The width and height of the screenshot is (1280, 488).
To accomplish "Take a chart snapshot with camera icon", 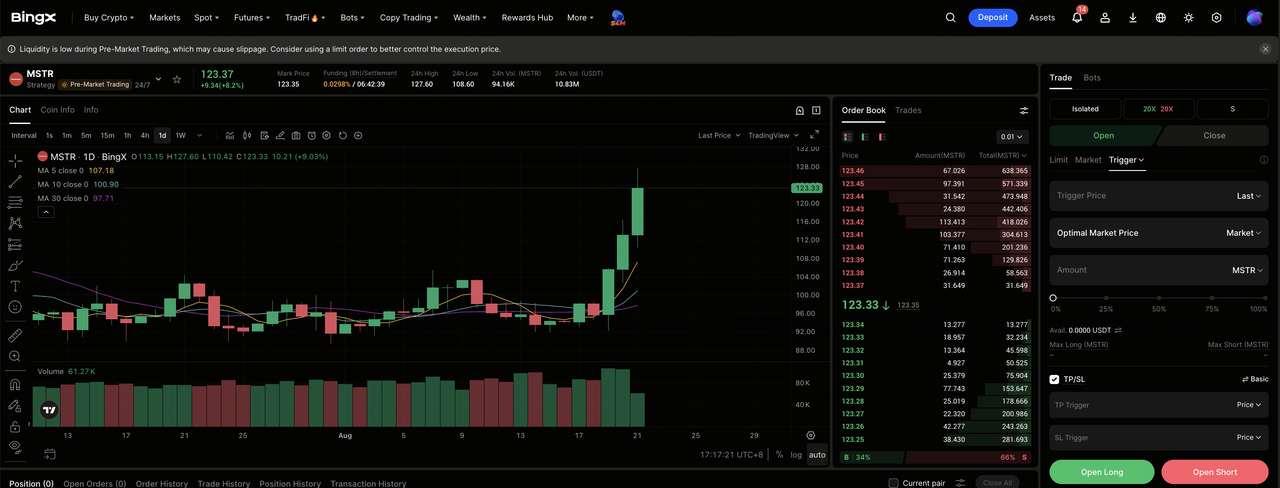I will pos(296,135).
